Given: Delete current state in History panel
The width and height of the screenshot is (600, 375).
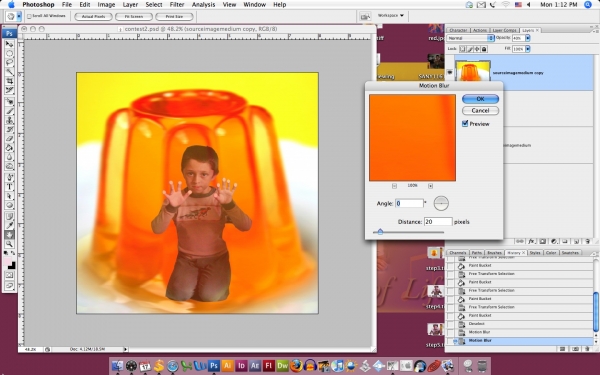Looking at the screenshot, I should coord(587,349).
